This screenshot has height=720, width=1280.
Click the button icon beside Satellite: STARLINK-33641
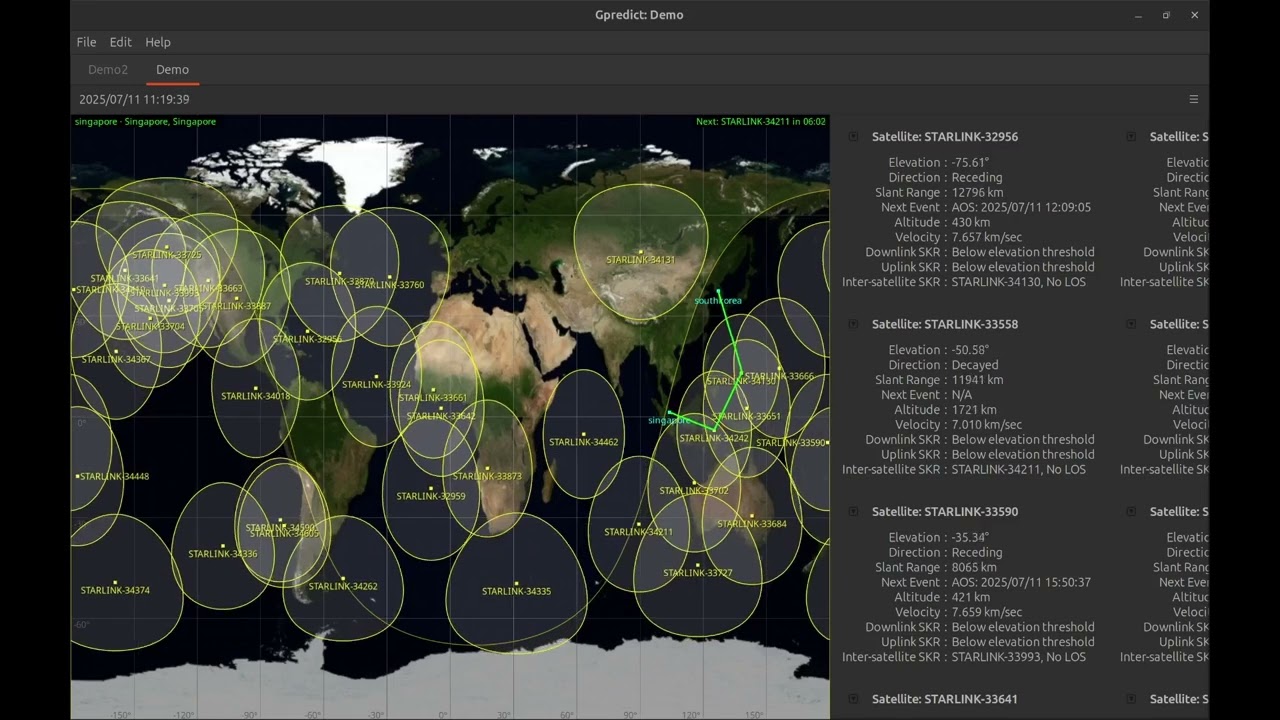853,699
